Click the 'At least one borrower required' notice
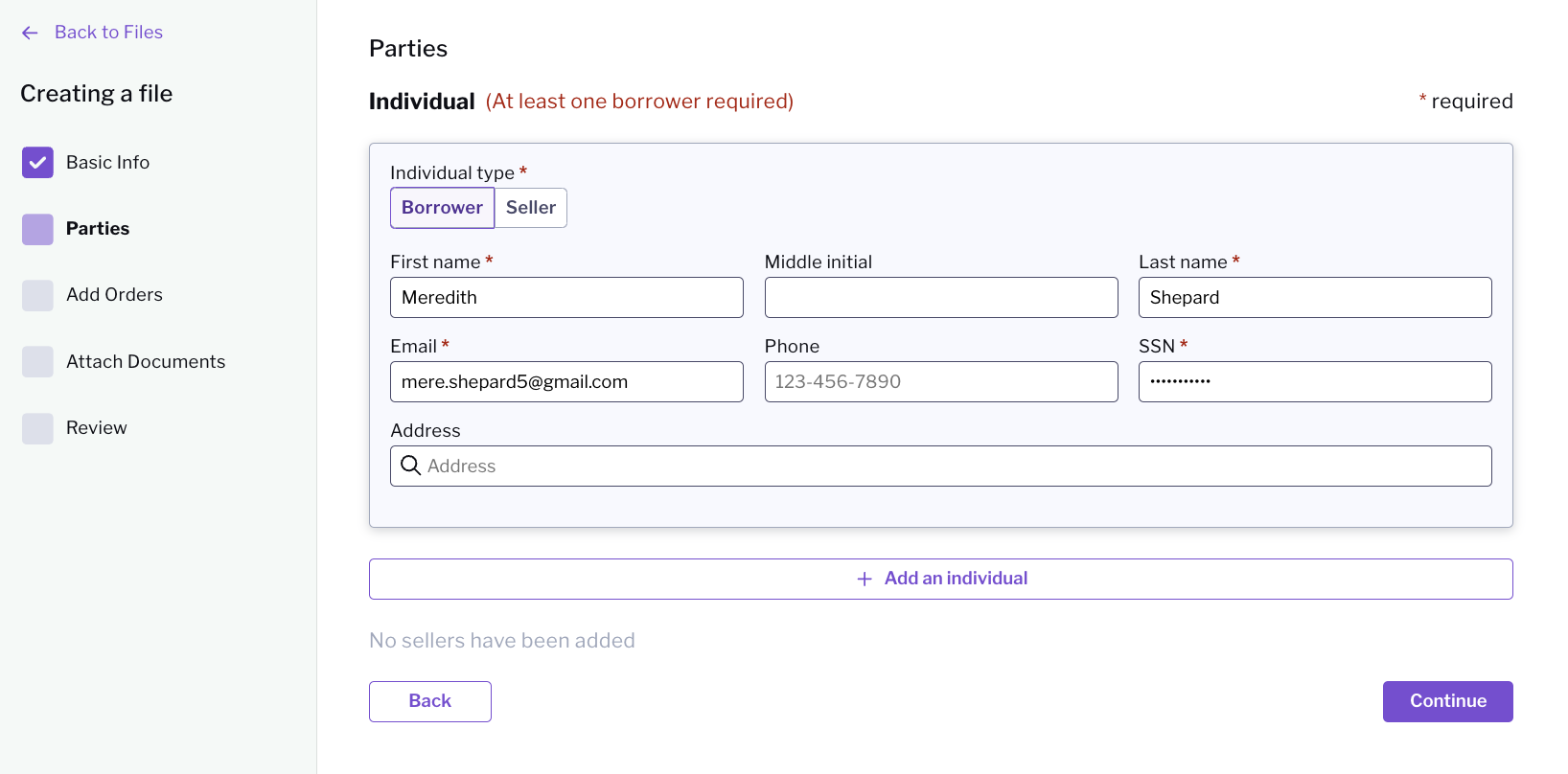1568x774 pixels. [x=639, y=102]
